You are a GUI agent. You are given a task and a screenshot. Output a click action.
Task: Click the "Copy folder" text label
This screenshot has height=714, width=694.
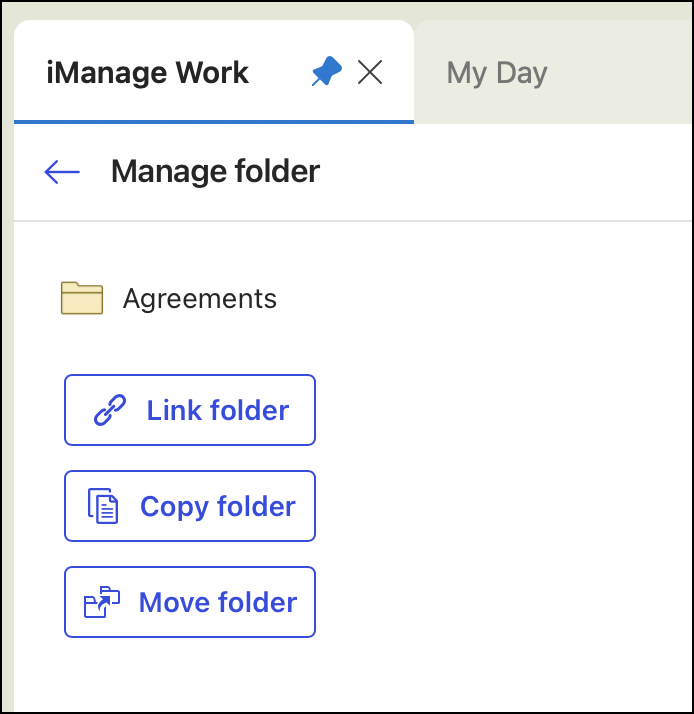pyautogui.click(x=218, y=506)
